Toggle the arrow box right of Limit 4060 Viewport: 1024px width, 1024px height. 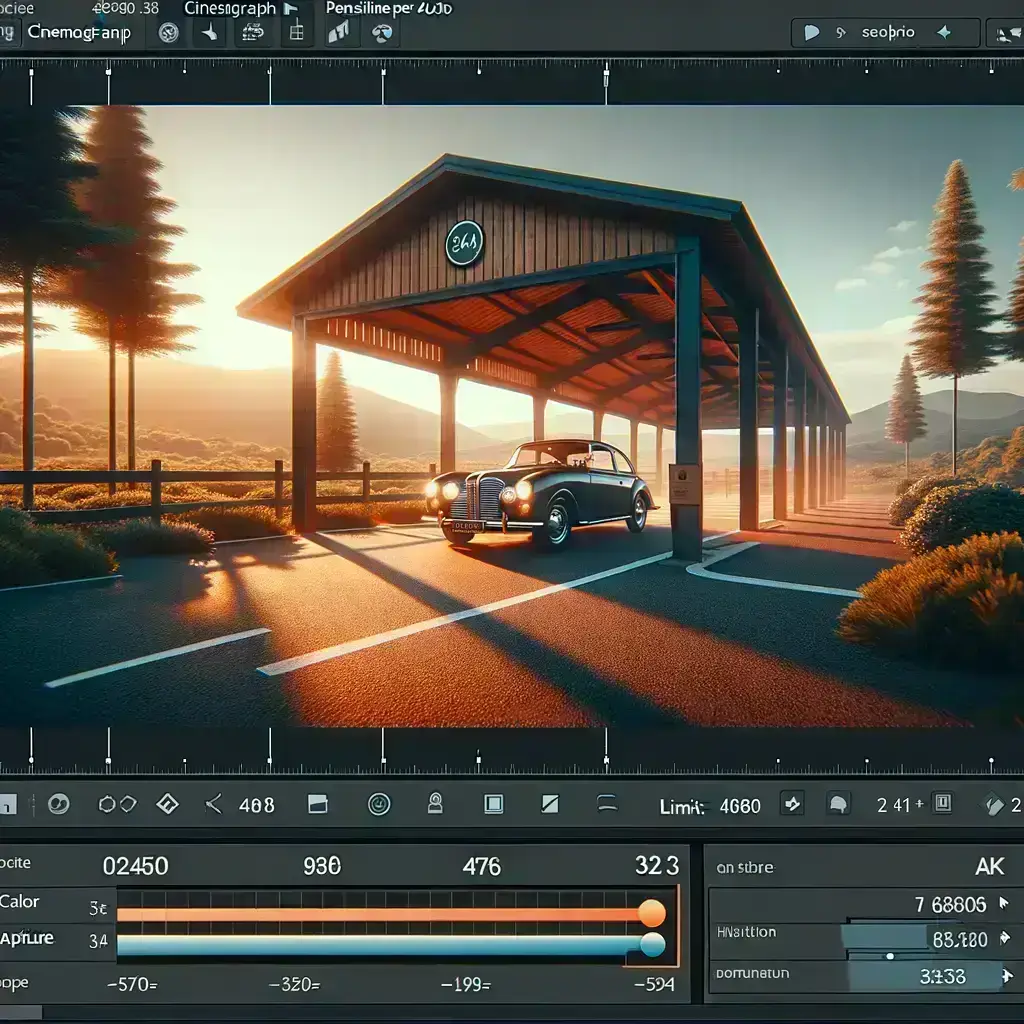tap(792, 804)
